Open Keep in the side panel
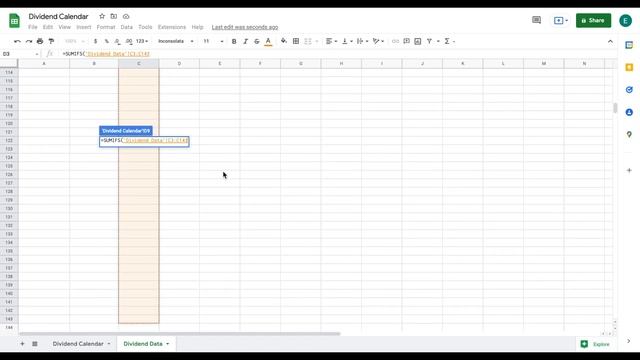 point(629,67)
